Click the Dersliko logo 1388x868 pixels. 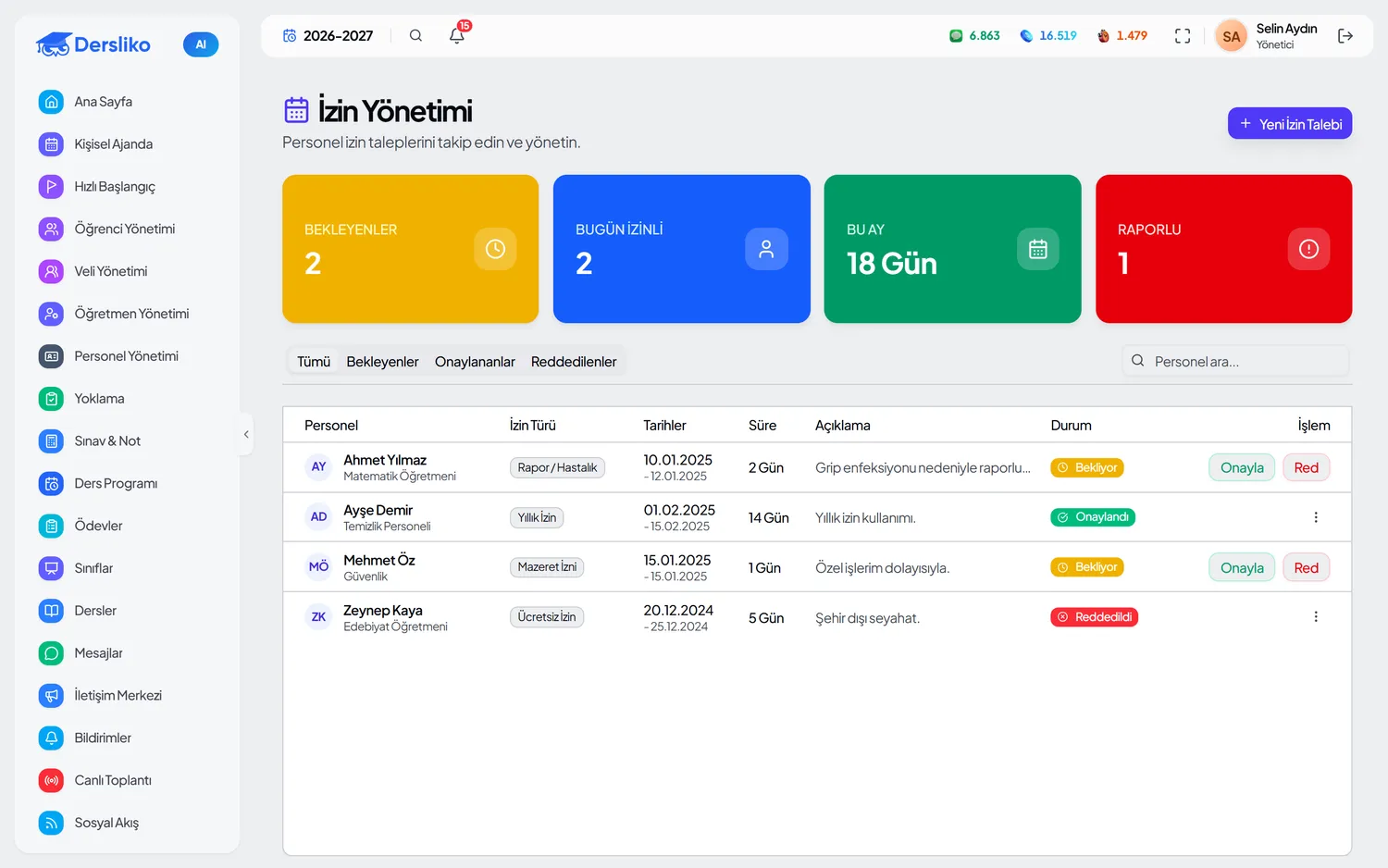[x=93, y=44]
